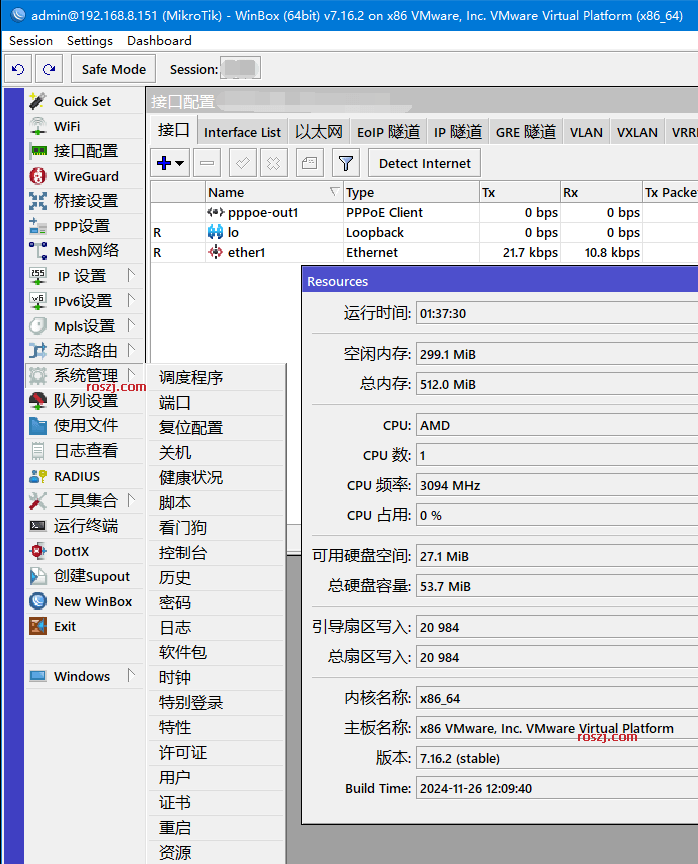The image size is (698, 864).
Task: Expand the 工具集合 submenu arrow
Action: coord(131,500)
